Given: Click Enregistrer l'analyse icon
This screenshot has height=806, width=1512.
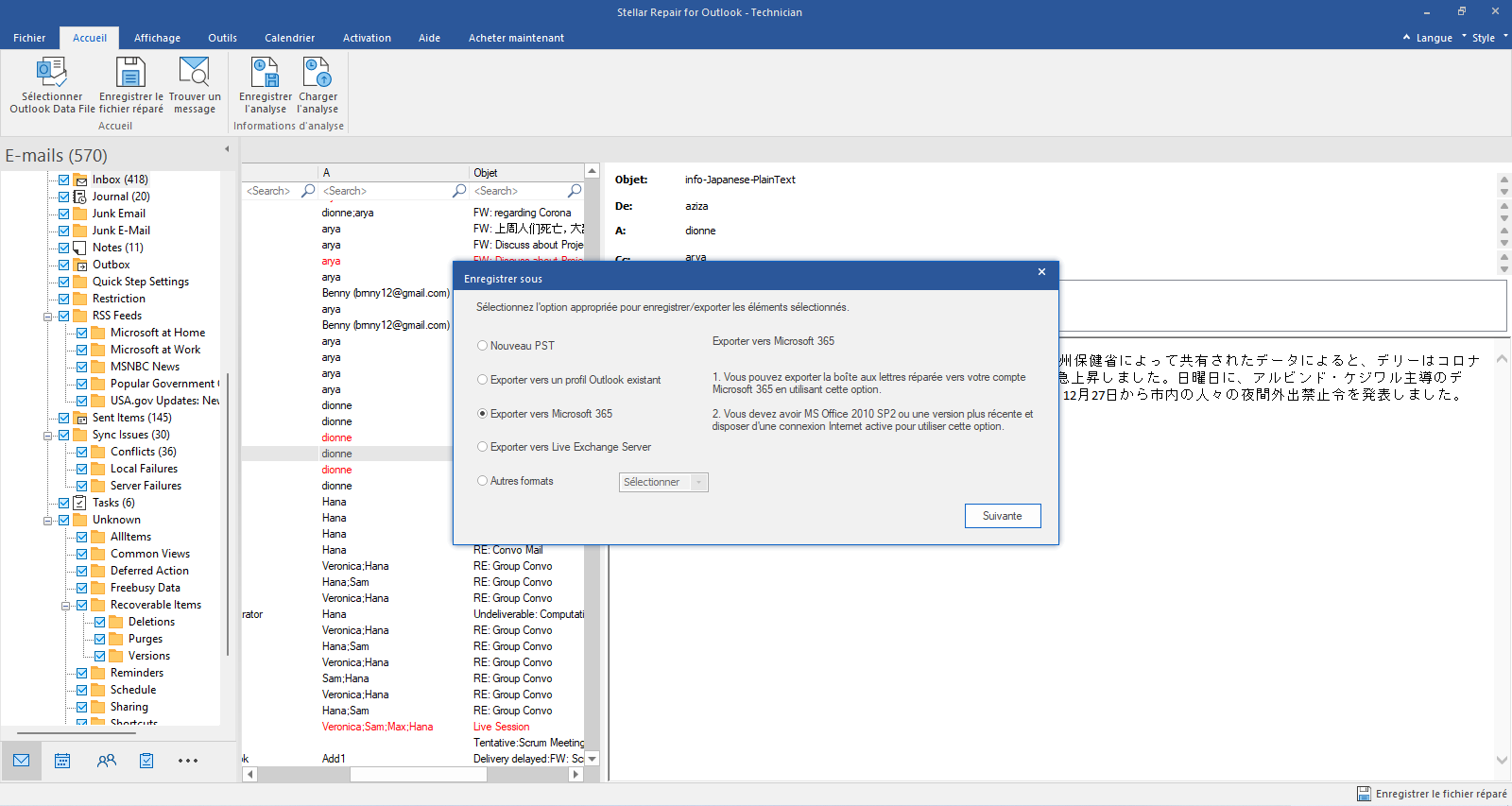Looking at the screenshot, I should point(265,72).
